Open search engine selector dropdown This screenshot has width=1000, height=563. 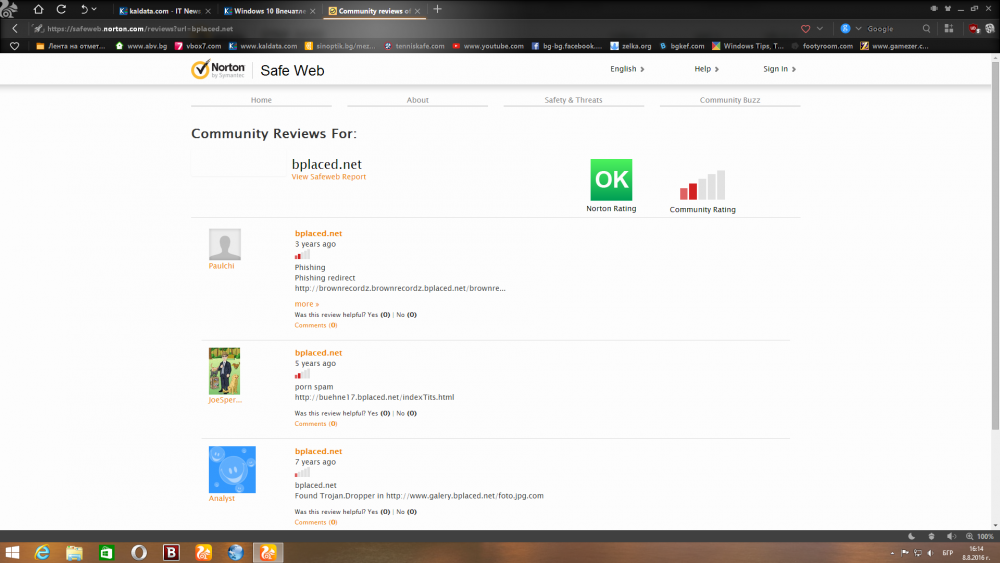858,29
